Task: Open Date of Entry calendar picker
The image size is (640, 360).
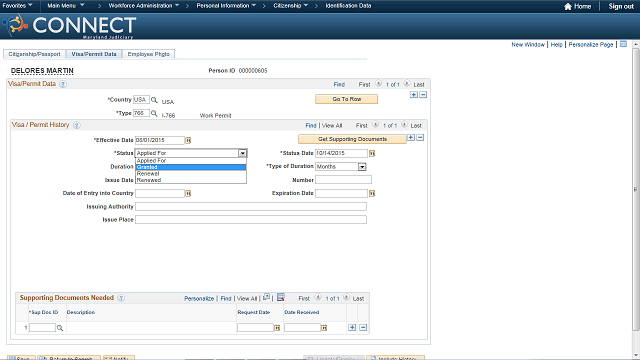Action: 188,193
